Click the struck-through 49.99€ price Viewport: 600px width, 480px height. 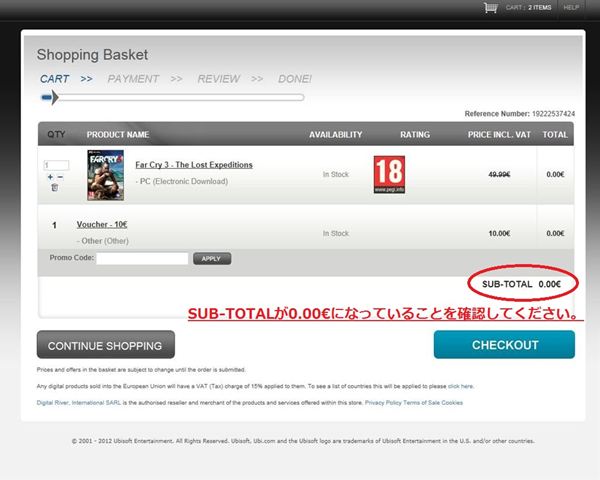pyautogui.click(x=499, y=175)
